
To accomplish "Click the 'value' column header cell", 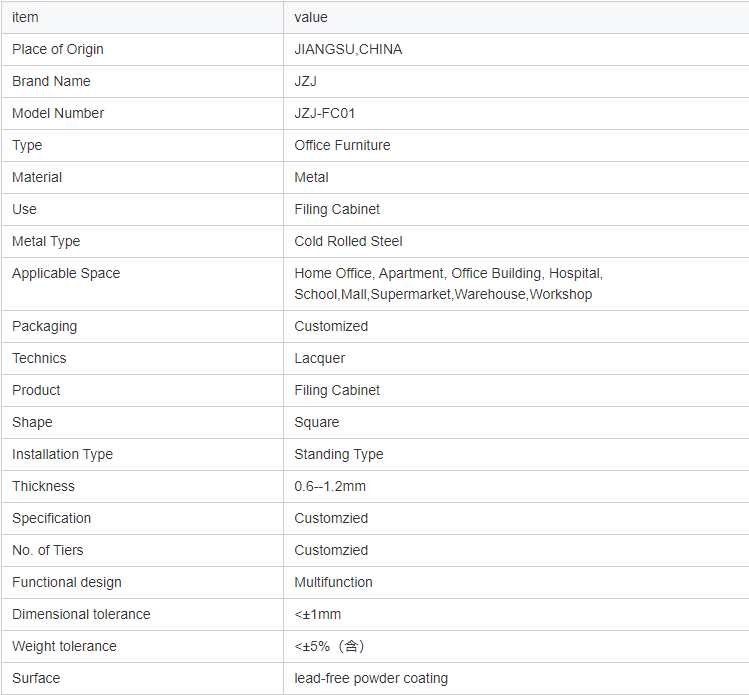I will tap(311, 17).
